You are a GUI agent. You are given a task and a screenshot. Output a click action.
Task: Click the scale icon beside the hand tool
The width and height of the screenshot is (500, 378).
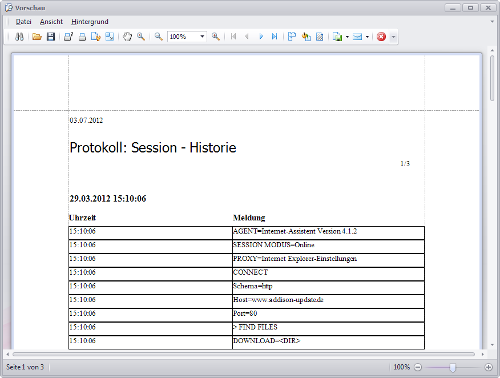[x=109, y=37]
